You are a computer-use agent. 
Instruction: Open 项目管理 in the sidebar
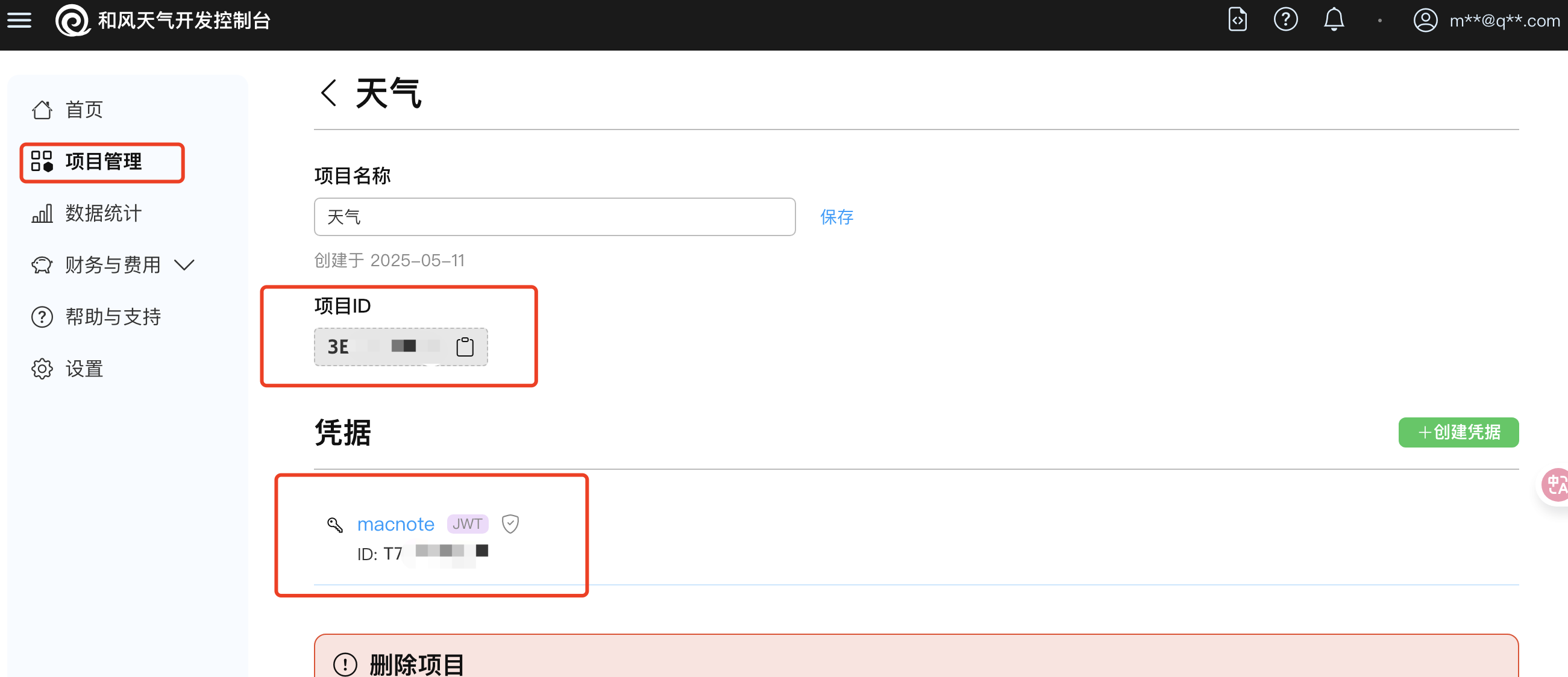pyautogui.click(x=104, y=162)
